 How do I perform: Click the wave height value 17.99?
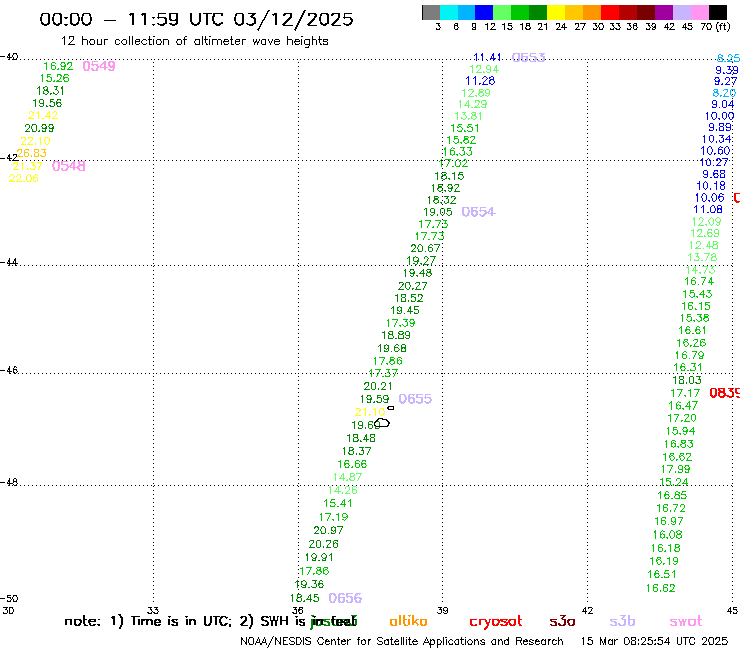[x=675, y=469]
